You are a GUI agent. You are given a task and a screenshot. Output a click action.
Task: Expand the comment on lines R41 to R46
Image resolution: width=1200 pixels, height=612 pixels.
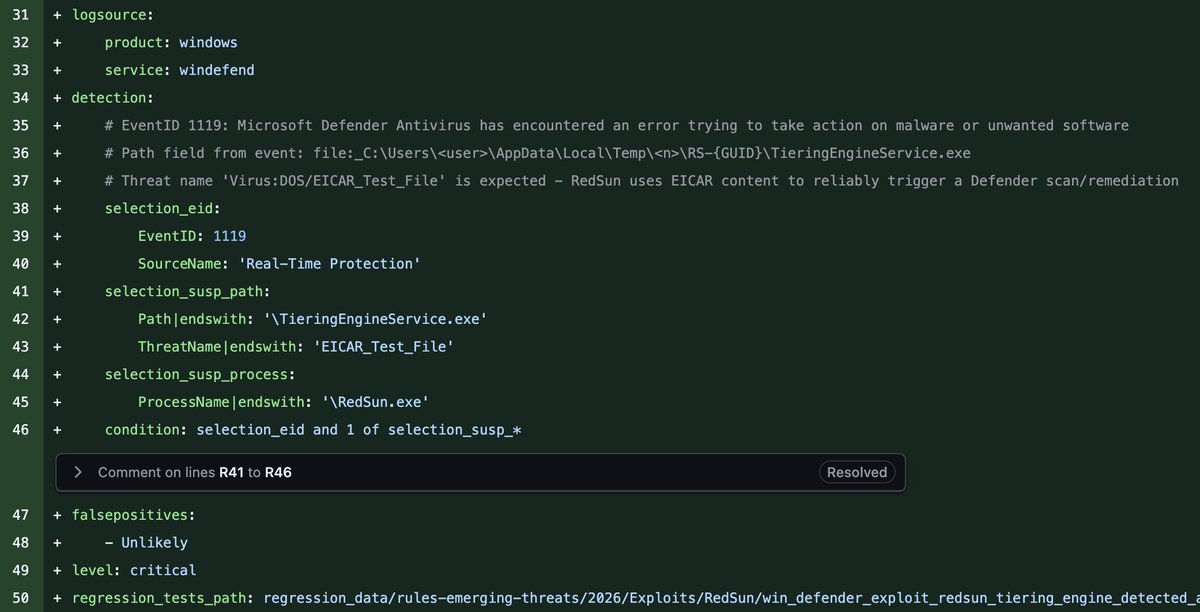[x=78, y=472]
